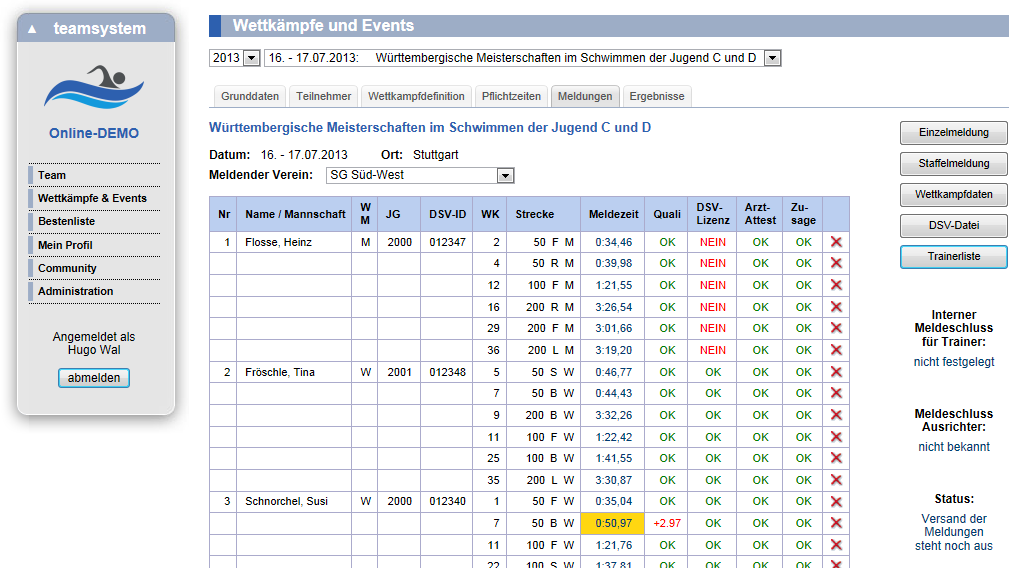Delete Flosse, Heinz entry for WK 2
The width and height of the screenshot is (1033, 568).
tap(836, 242)
